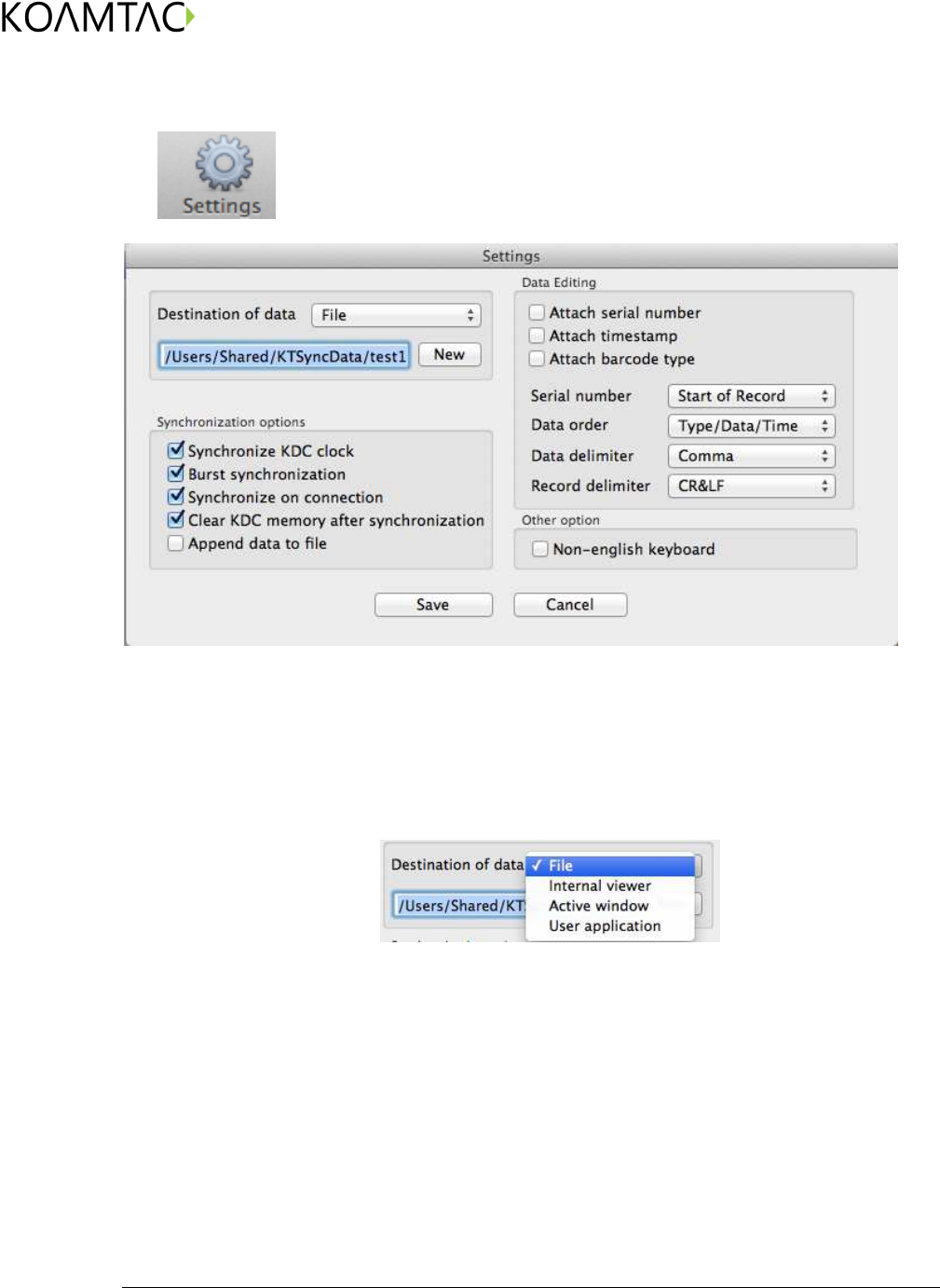Enable Attach timestamp checkbox
This screenshot has height=1288, width=940.
[537, 336]
